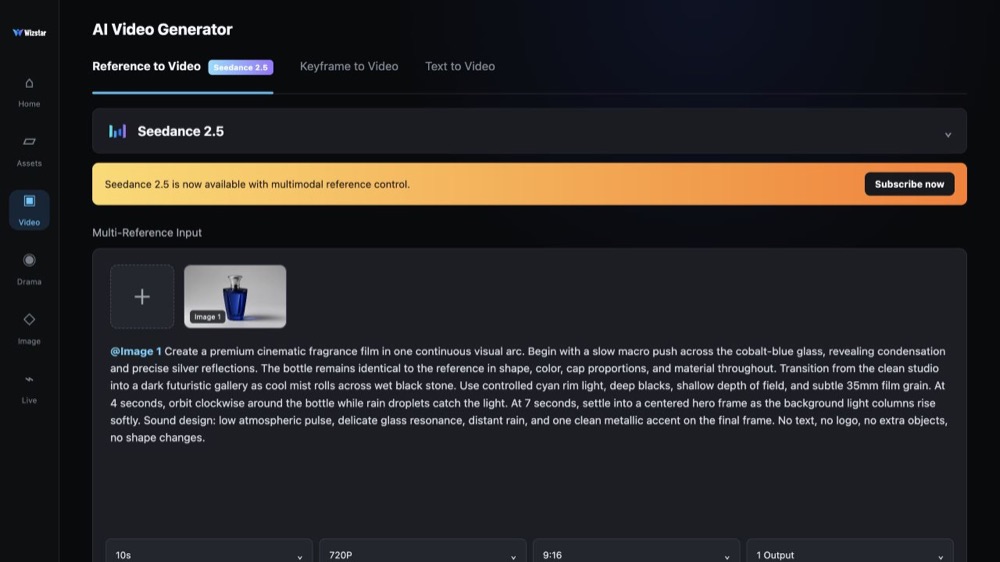Viewport: 1000px width, 562px height.
Task: Open Live section in sidebar
Action: coord(29,388)
